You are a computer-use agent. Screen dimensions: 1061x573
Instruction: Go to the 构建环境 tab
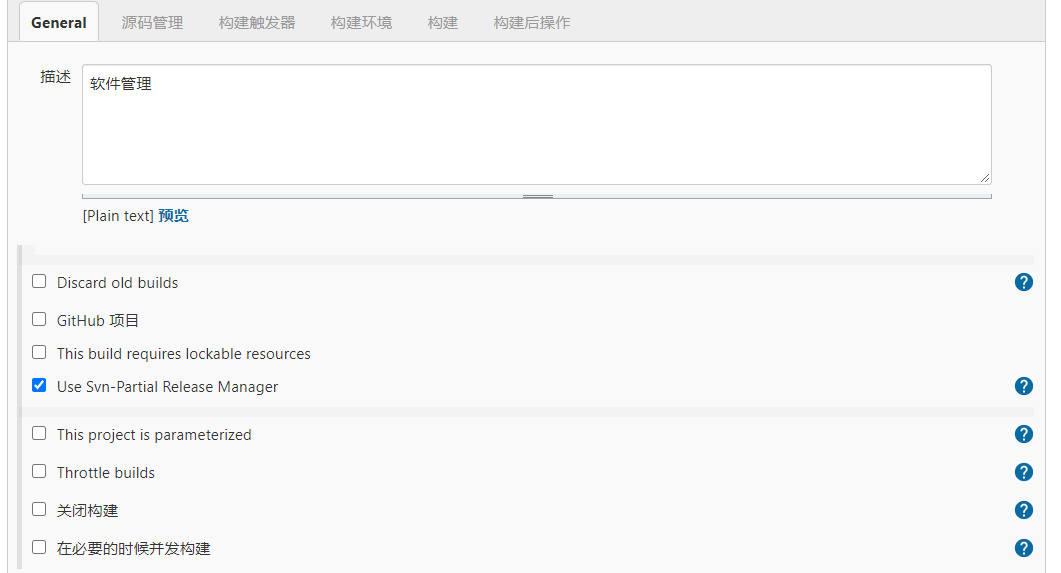coord(361,22)
